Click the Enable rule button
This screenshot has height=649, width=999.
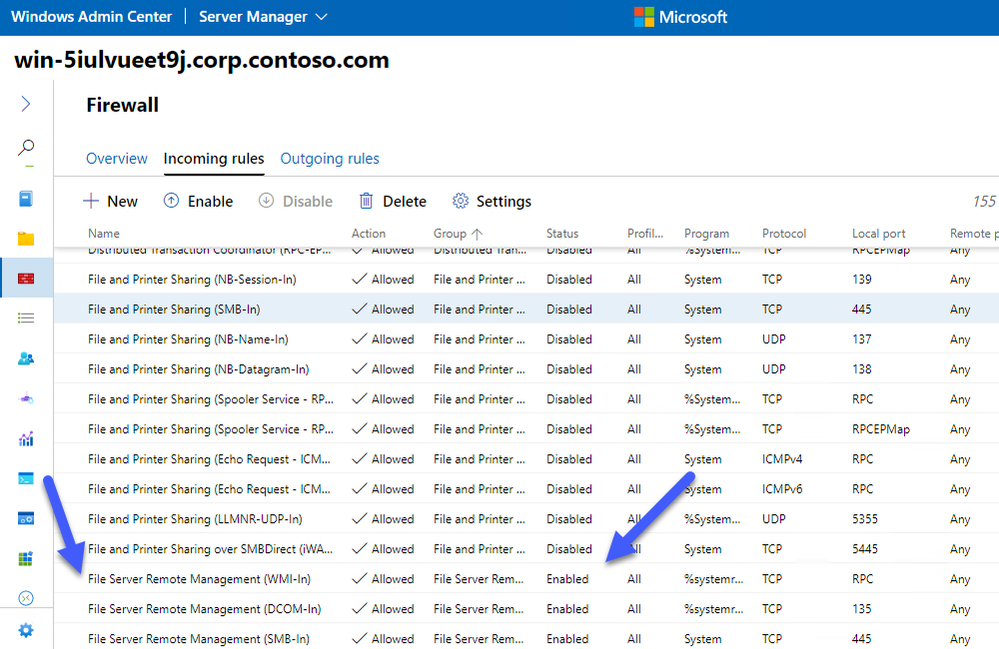tap(198, 201)
